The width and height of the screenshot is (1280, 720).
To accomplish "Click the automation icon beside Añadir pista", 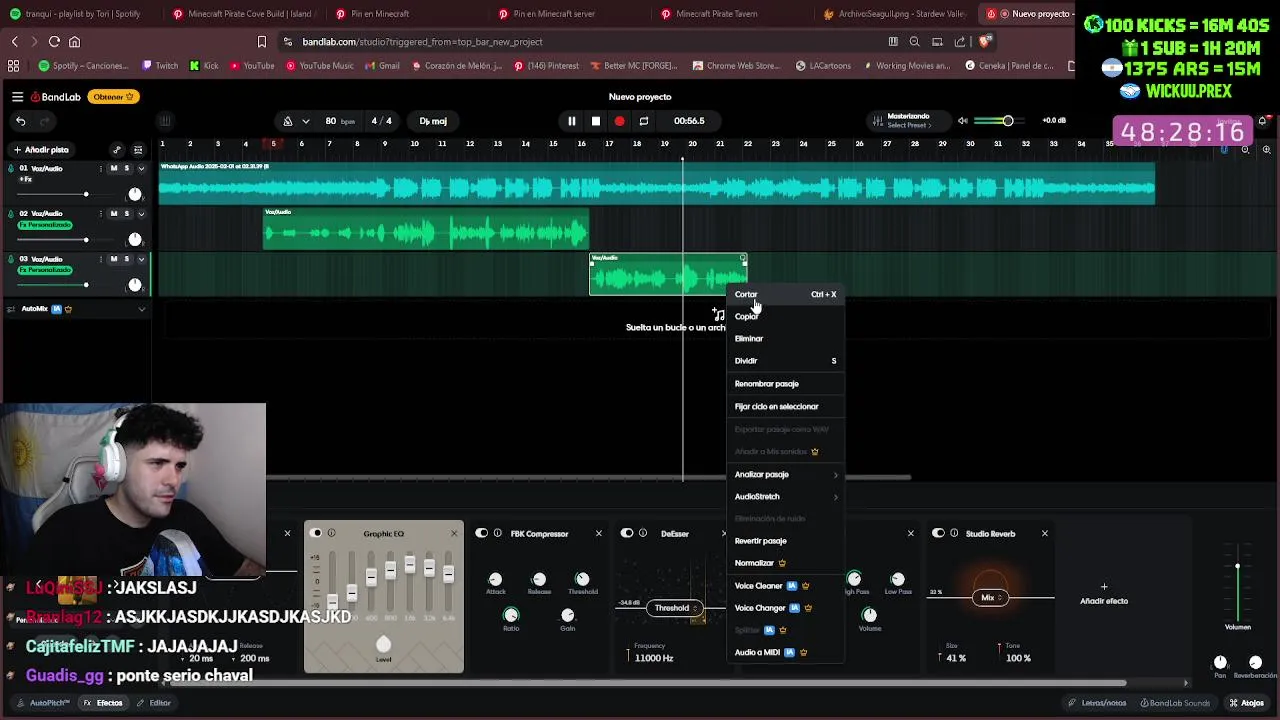I will (x=117, y=150).
